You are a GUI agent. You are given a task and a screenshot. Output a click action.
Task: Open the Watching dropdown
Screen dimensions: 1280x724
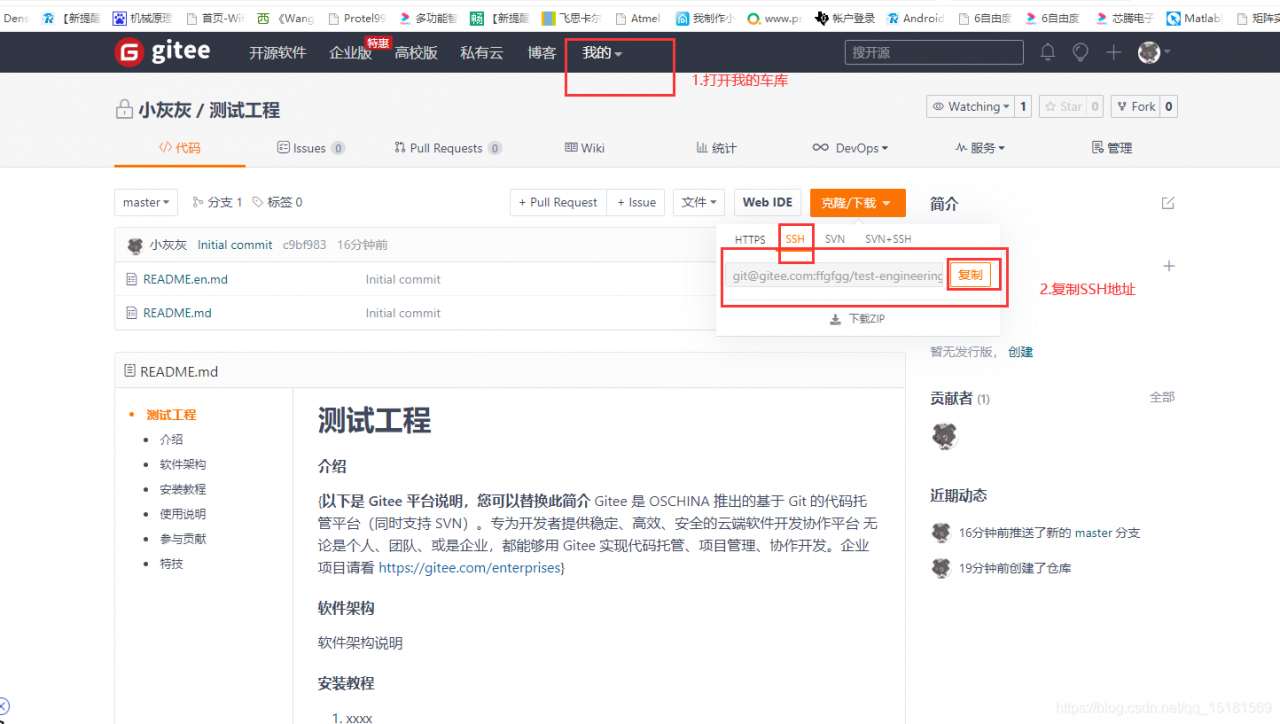point(970,106)
